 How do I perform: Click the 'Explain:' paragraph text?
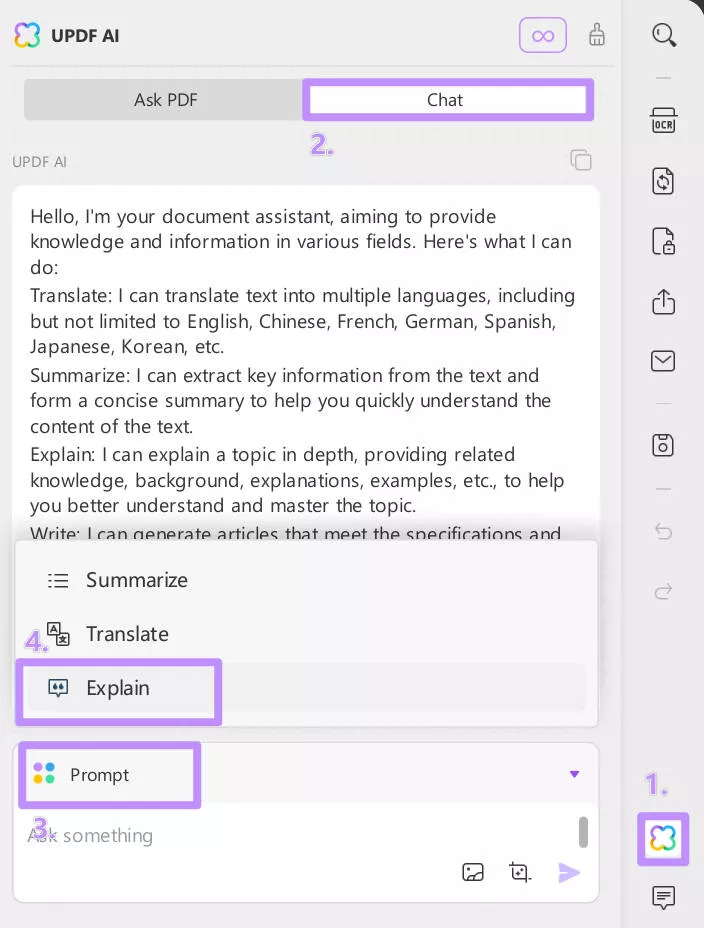point(297,480)
